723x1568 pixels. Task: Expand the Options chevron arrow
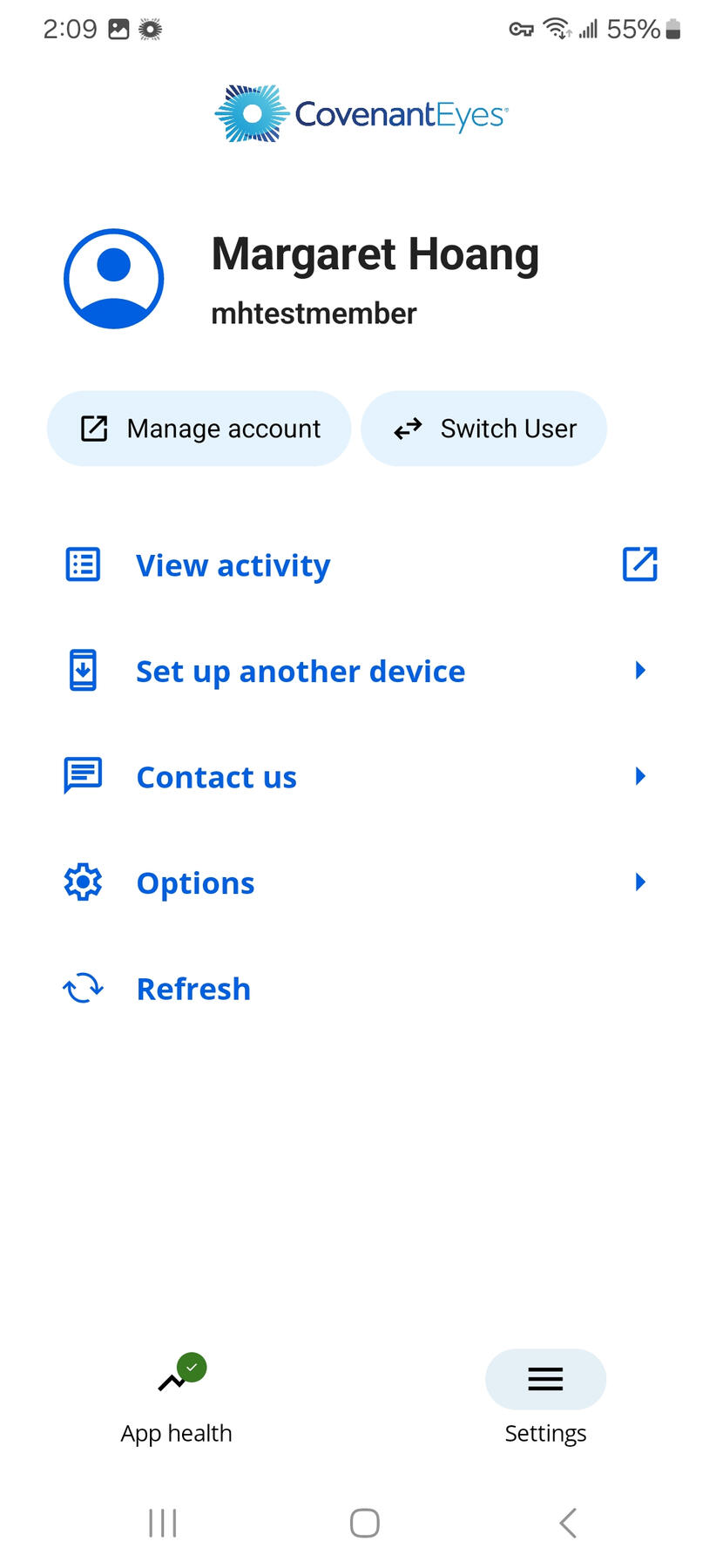tap(640, 882)
